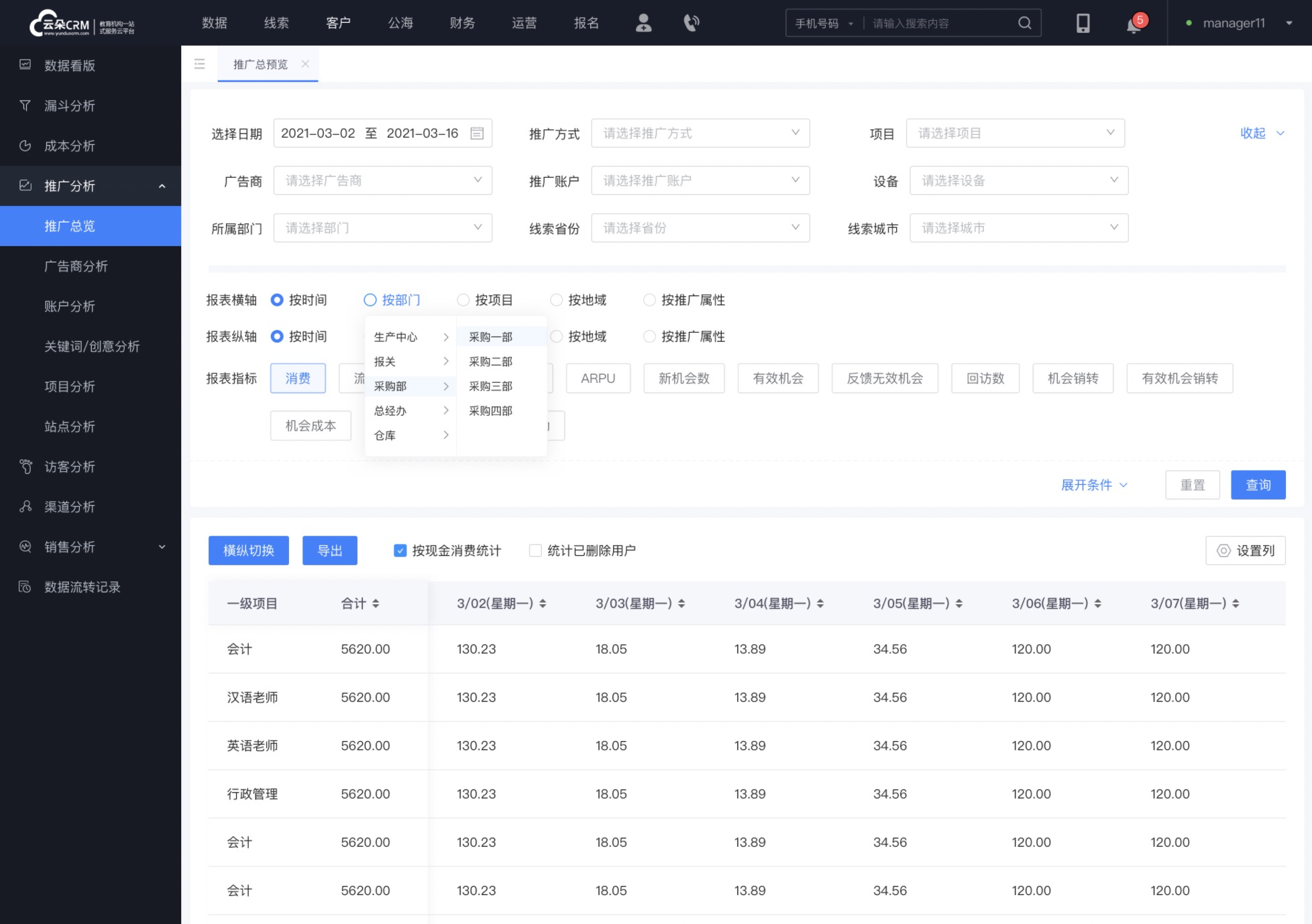Click the 数据流转记录 data flow record icon

click(24, 587)
